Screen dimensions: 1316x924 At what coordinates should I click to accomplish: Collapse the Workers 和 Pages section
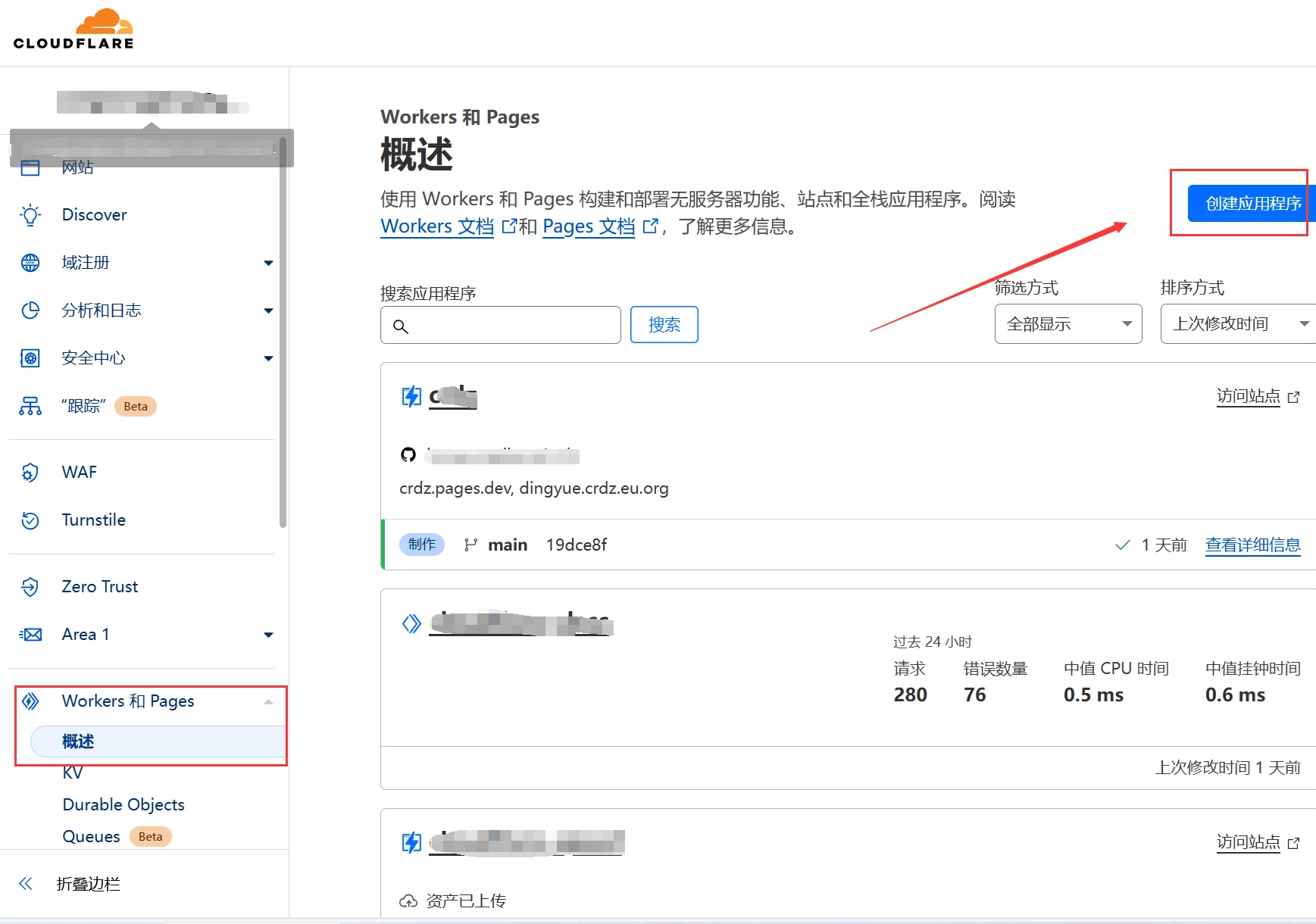coord(268,701)
